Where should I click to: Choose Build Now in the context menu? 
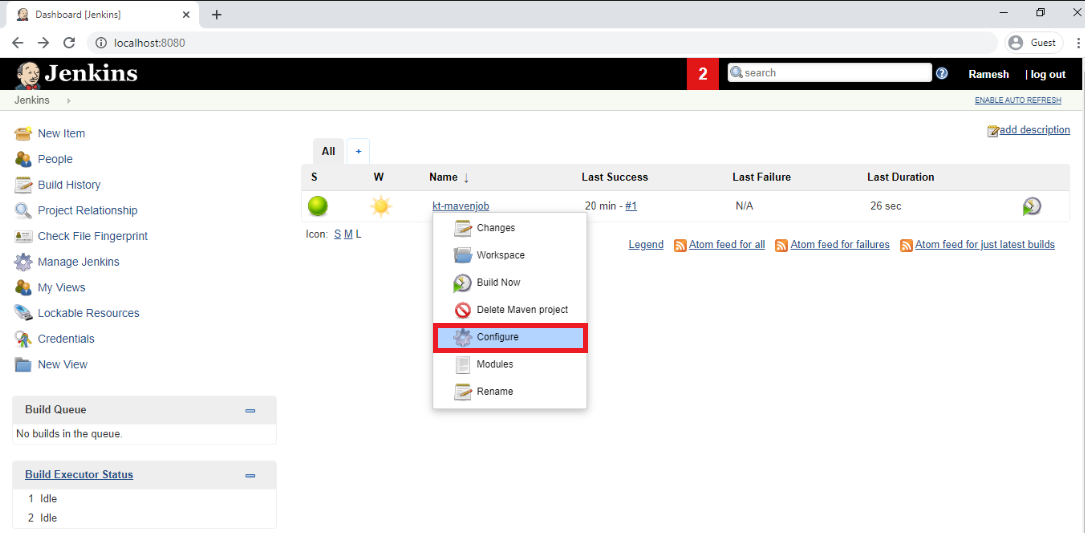point(509,282)
